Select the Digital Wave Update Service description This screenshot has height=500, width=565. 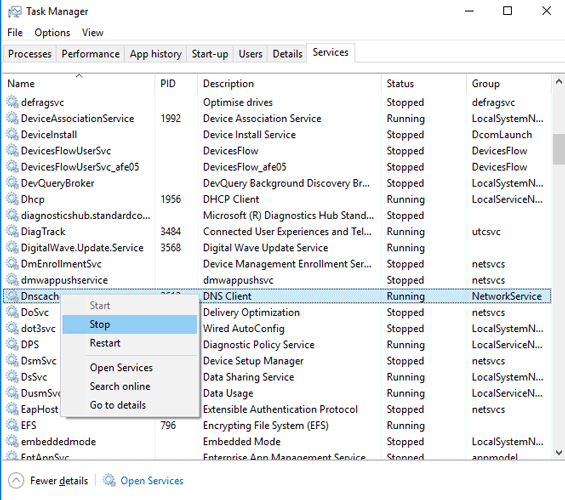[x=266, y=247]
